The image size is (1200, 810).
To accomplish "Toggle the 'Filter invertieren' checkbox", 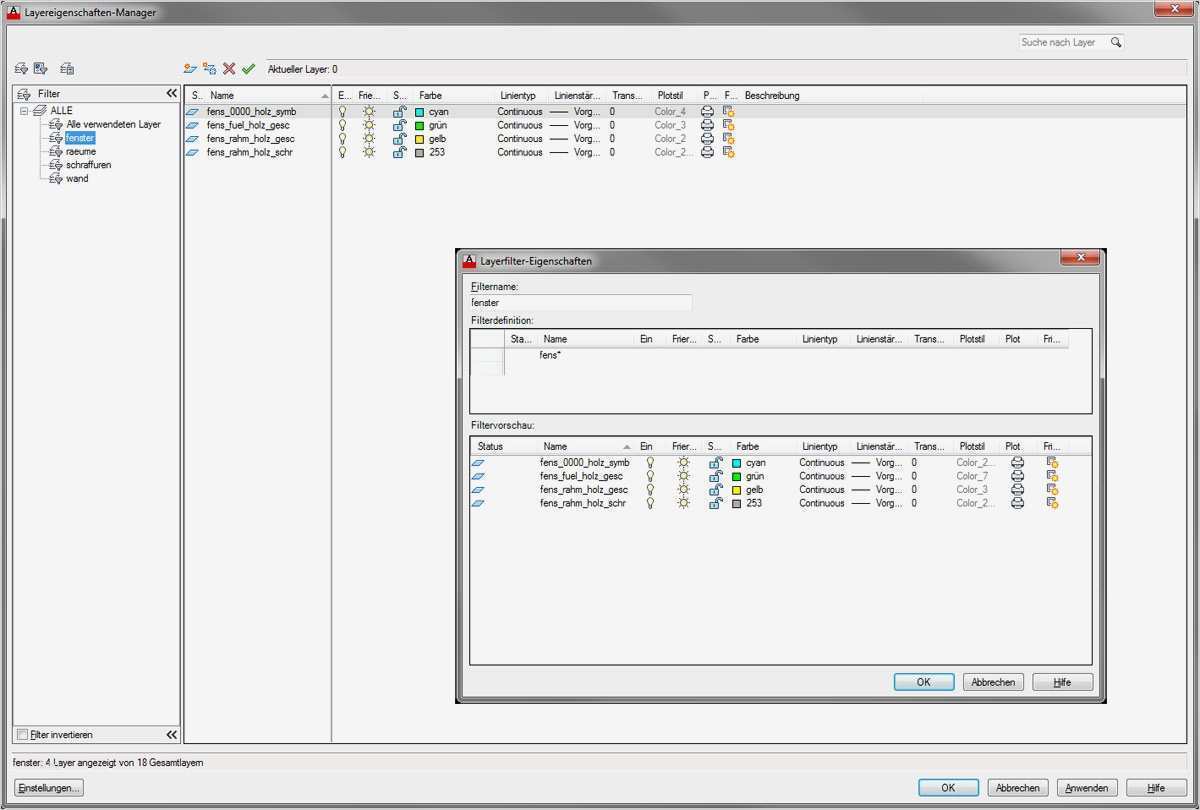I will (x=23, y=735).
